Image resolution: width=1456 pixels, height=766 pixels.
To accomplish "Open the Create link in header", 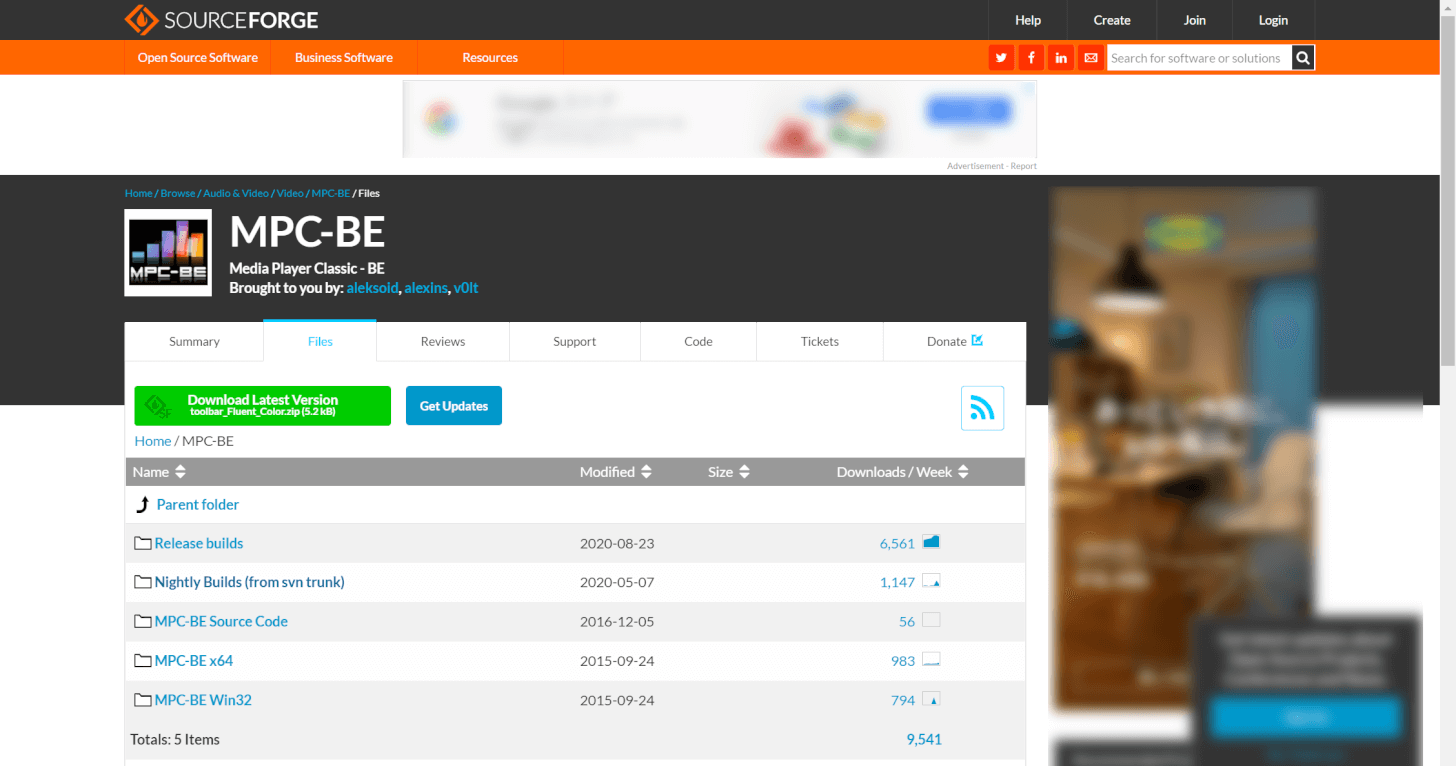I will 1112,20.
